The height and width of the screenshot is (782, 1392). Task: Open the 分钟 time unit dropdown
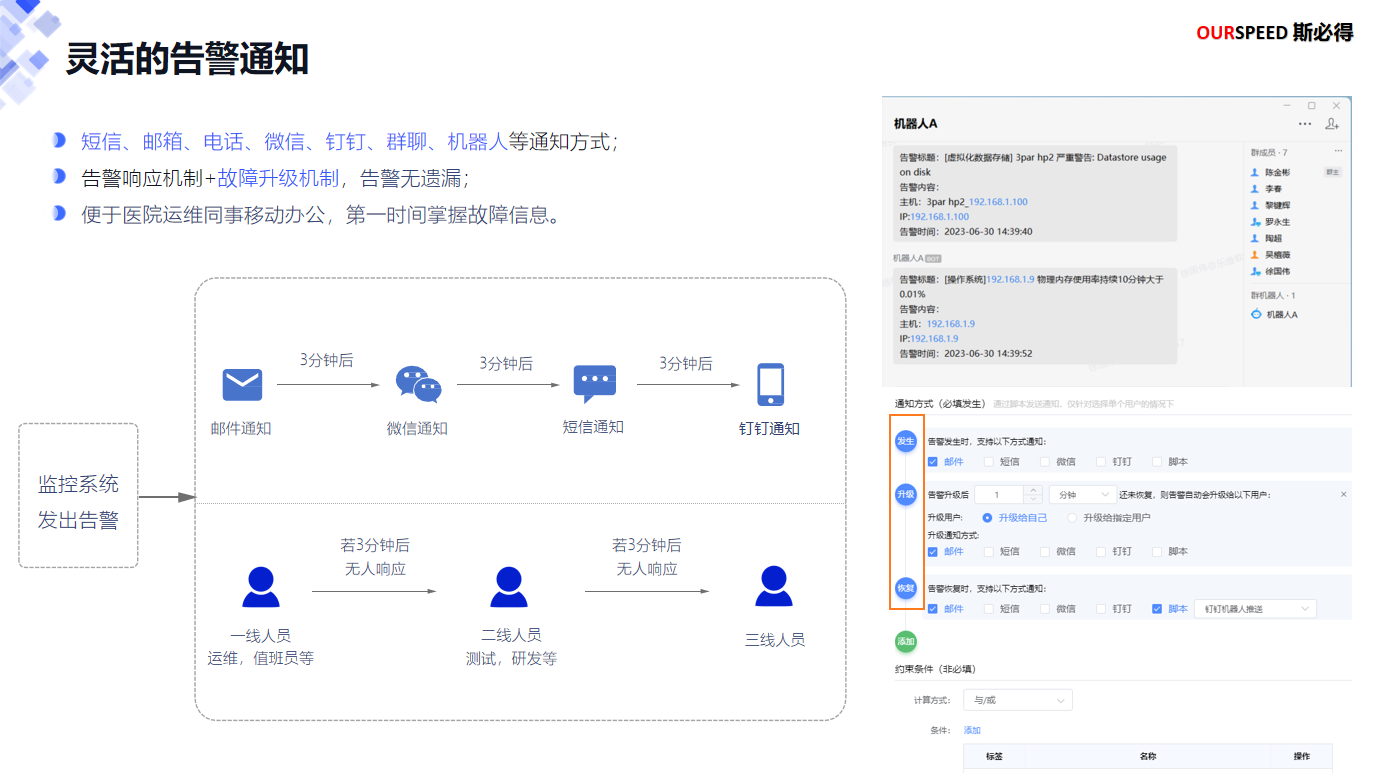(1082, 495)
